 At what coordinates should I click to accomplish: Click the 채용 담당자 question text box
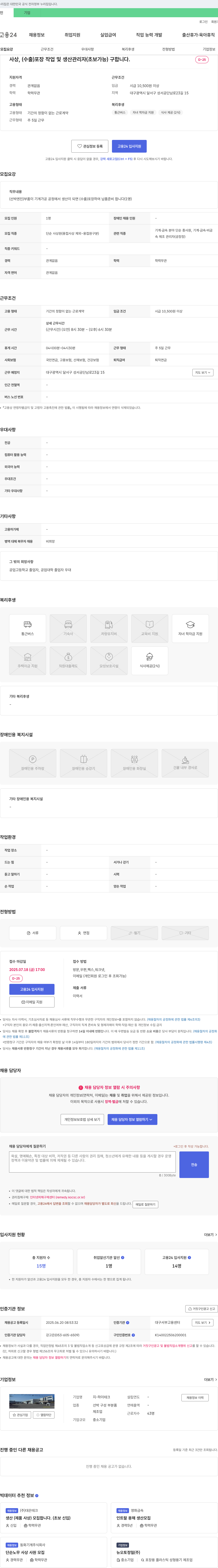pyautogui.click(x=93, y=1163)
